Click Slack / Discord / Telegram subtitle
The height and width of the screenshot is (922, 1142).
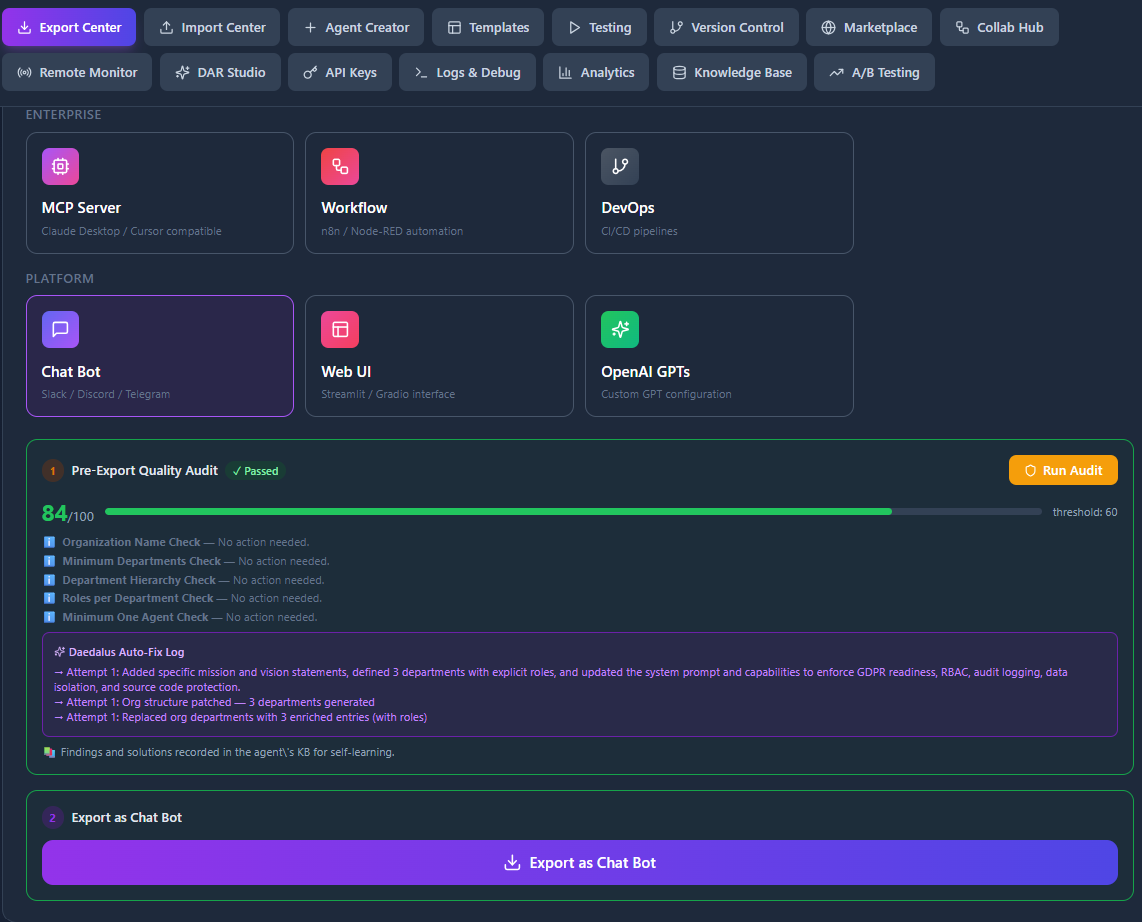tap(106, 394)
